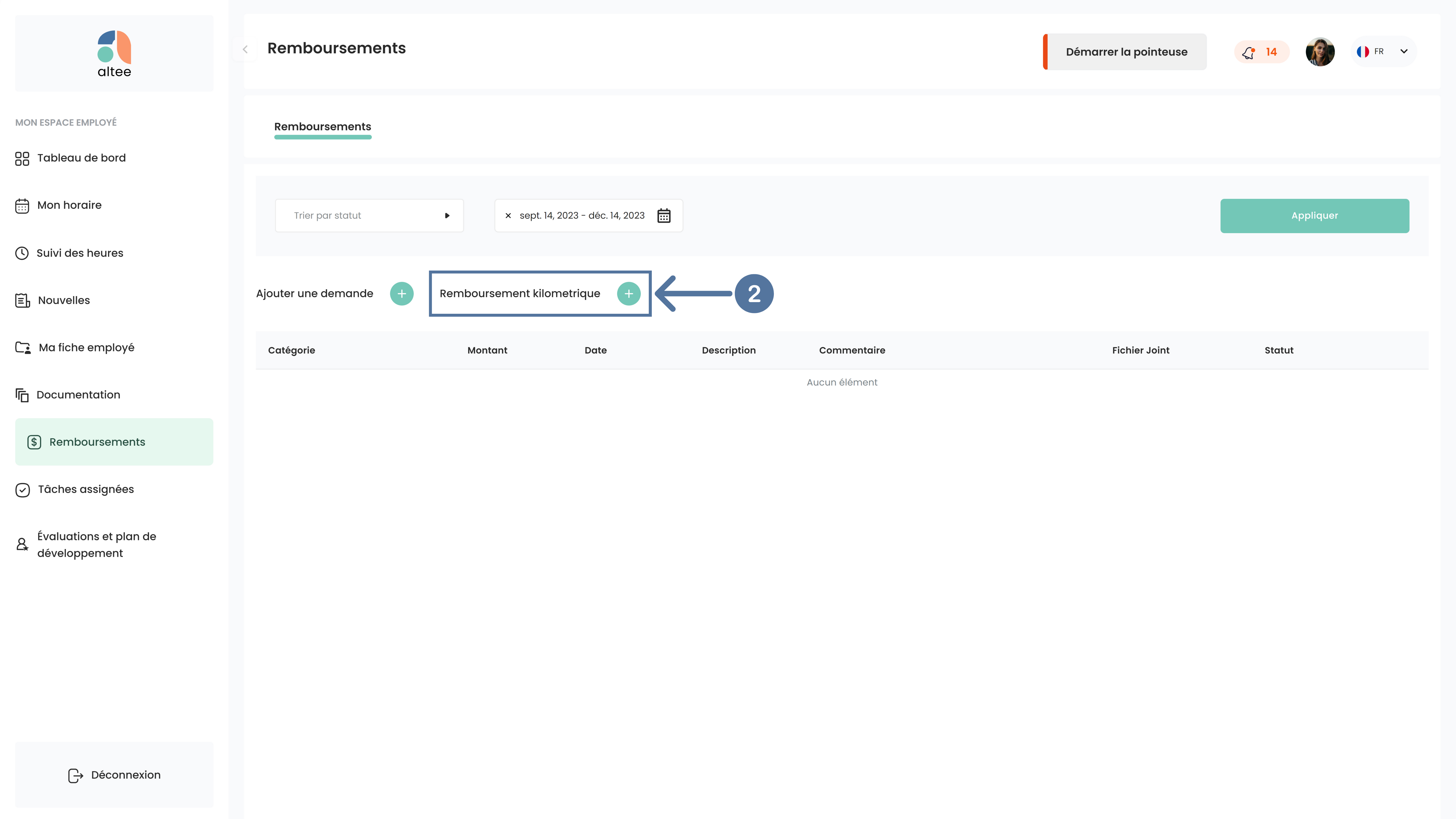This screenshot has height=819, width=1456.
Task: Click plus next to Remboursement kilometrique
Action: pyautogui.click(x=629, y=294)
